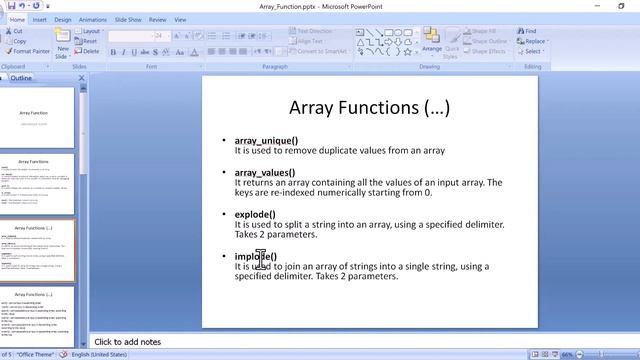
Task: Toggle italic formatting
Action: pyautogui.click(x=124, y=52)
